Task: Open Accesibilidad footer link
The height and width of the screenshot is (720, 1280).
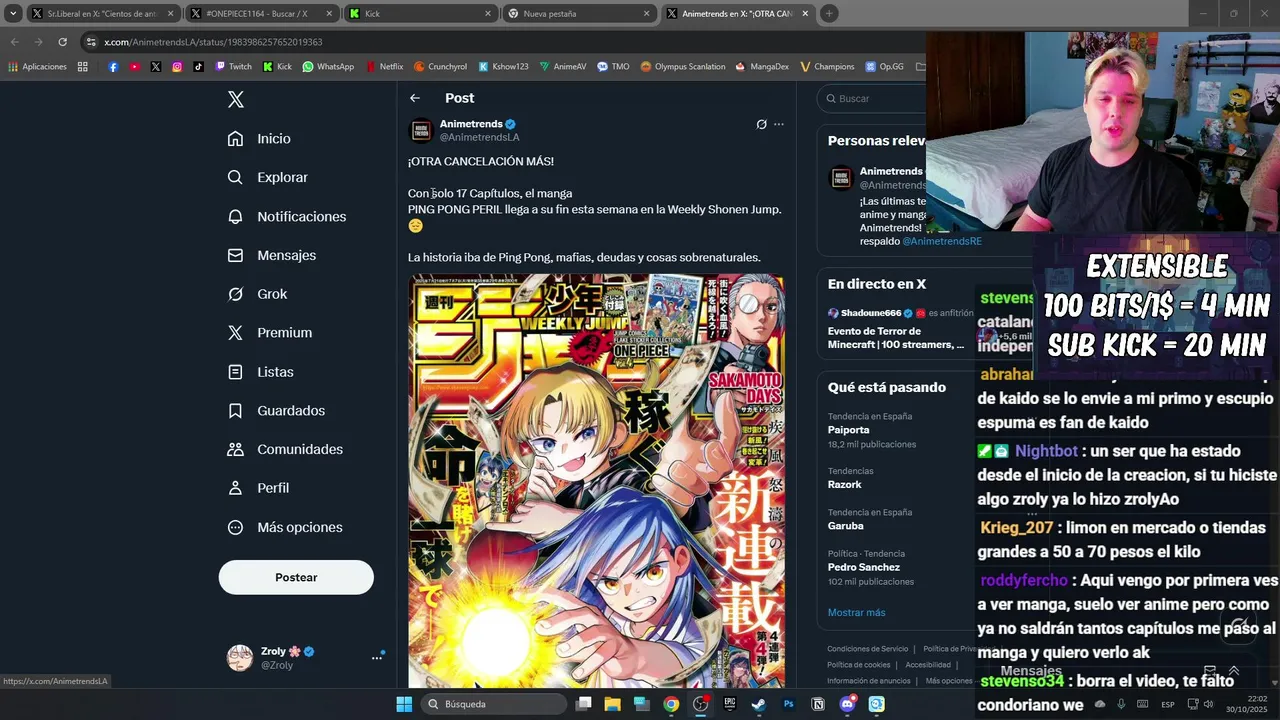Action: (928, 665)
